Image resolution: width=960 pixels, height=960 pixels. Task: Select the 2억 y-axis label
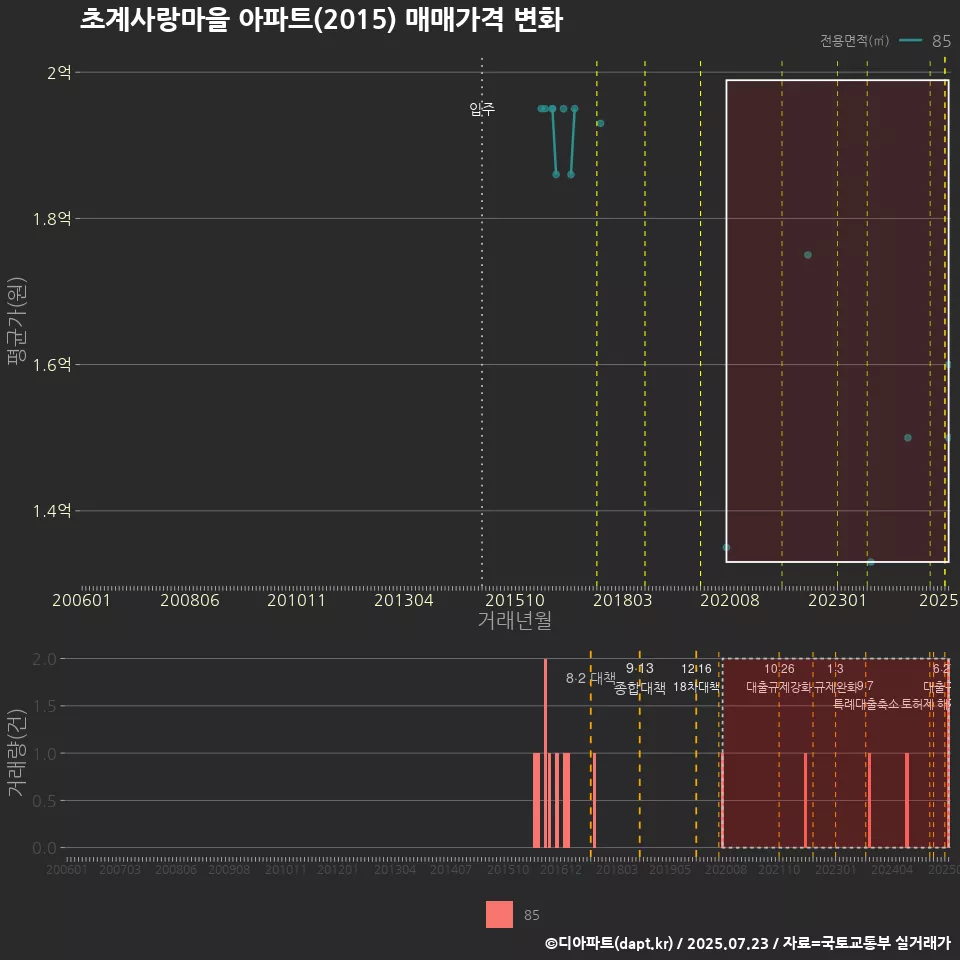[59, 73]
